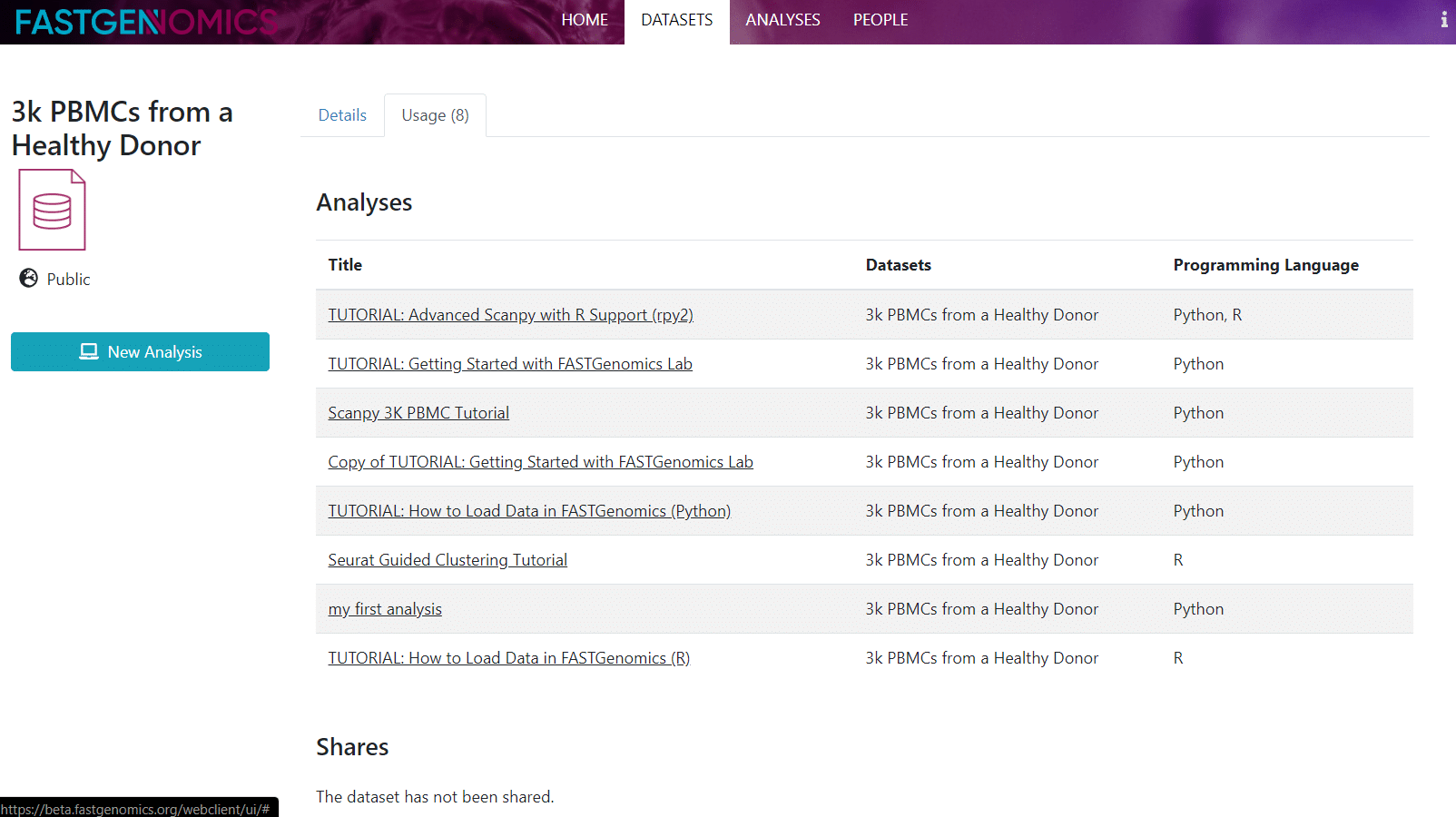The height and width of the screenshot is (817, 1456).
Task: Click the Analyses section heading
Action: [x=364, y=202]
